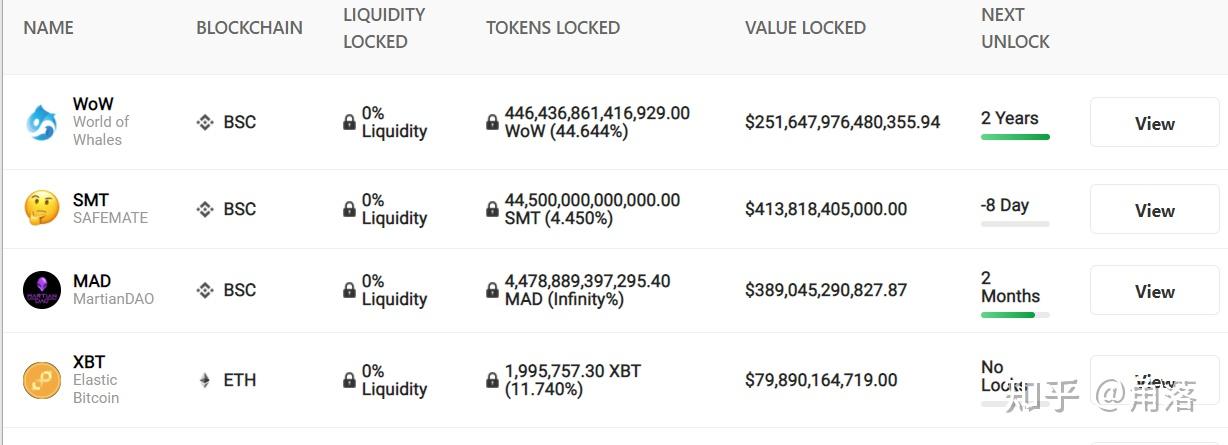Sort by the NEXT UNLOCK column header

pyautogui.click(x=1015, y=28)
